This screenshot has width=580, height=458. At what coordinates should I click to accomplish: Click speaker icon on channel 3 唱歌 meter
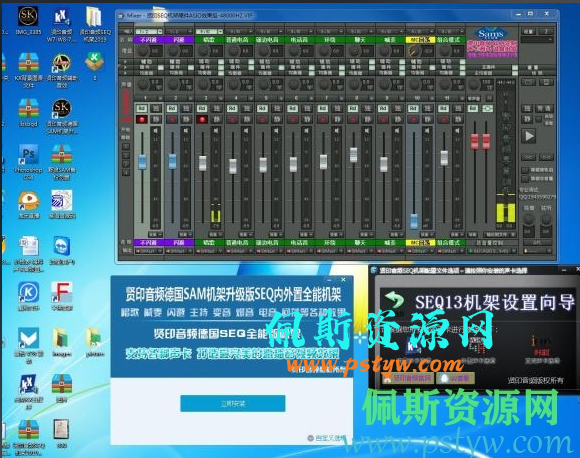pos(216,131)
